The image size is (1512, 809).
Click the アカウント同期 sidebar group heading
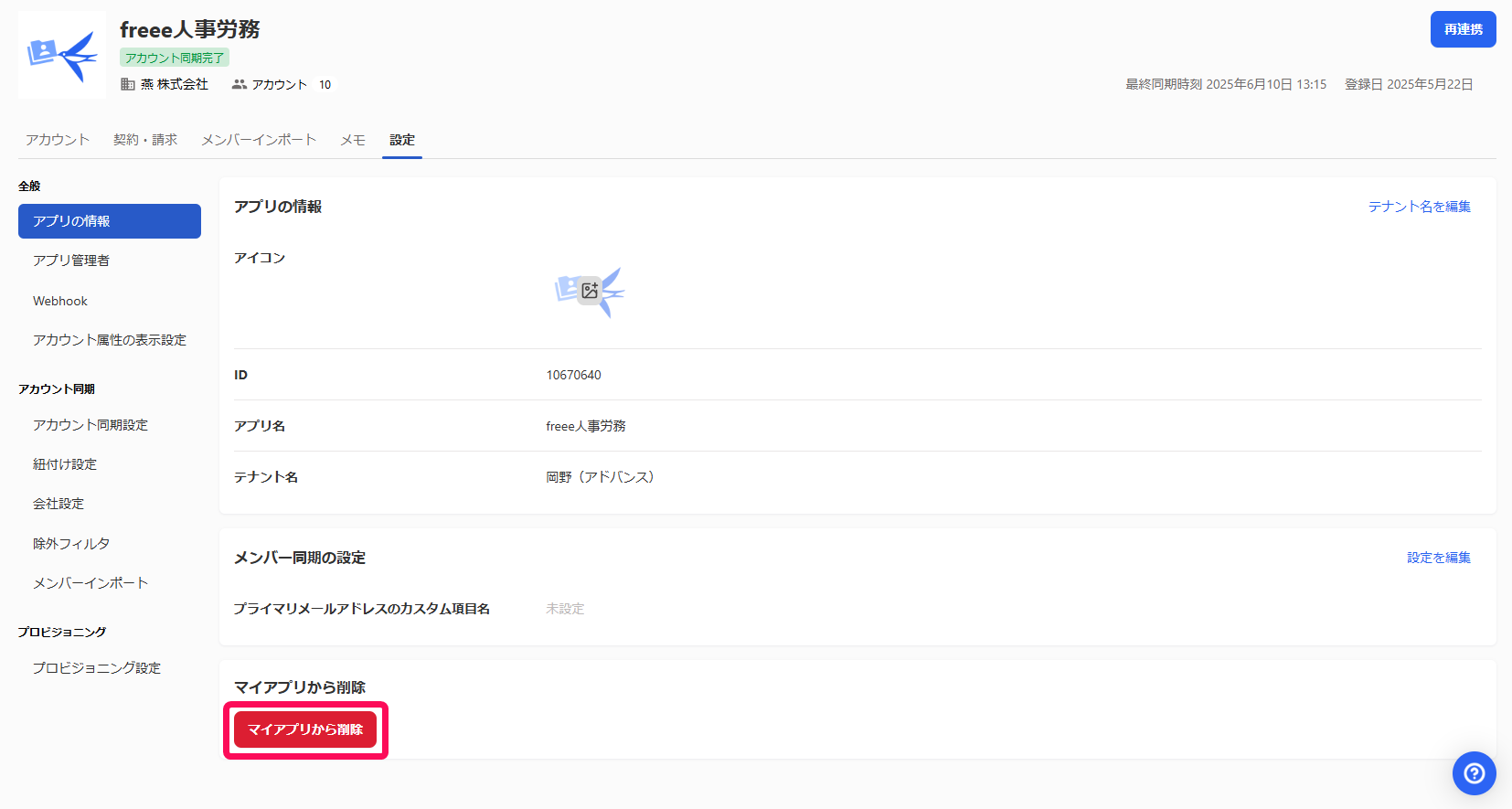(x=57, y=389)
